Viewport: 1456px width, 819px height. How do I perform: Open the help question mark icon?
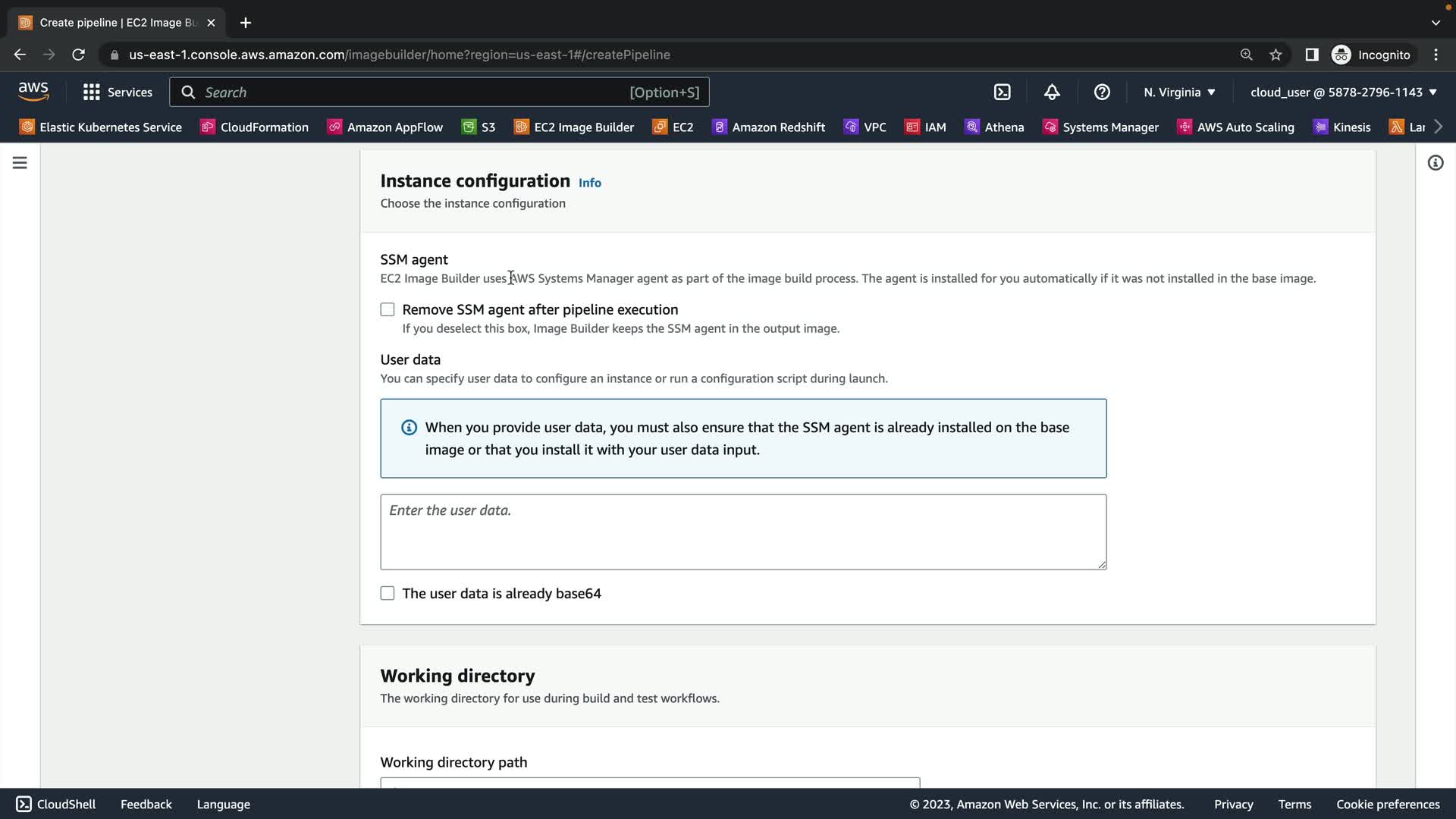[1102, 92]
